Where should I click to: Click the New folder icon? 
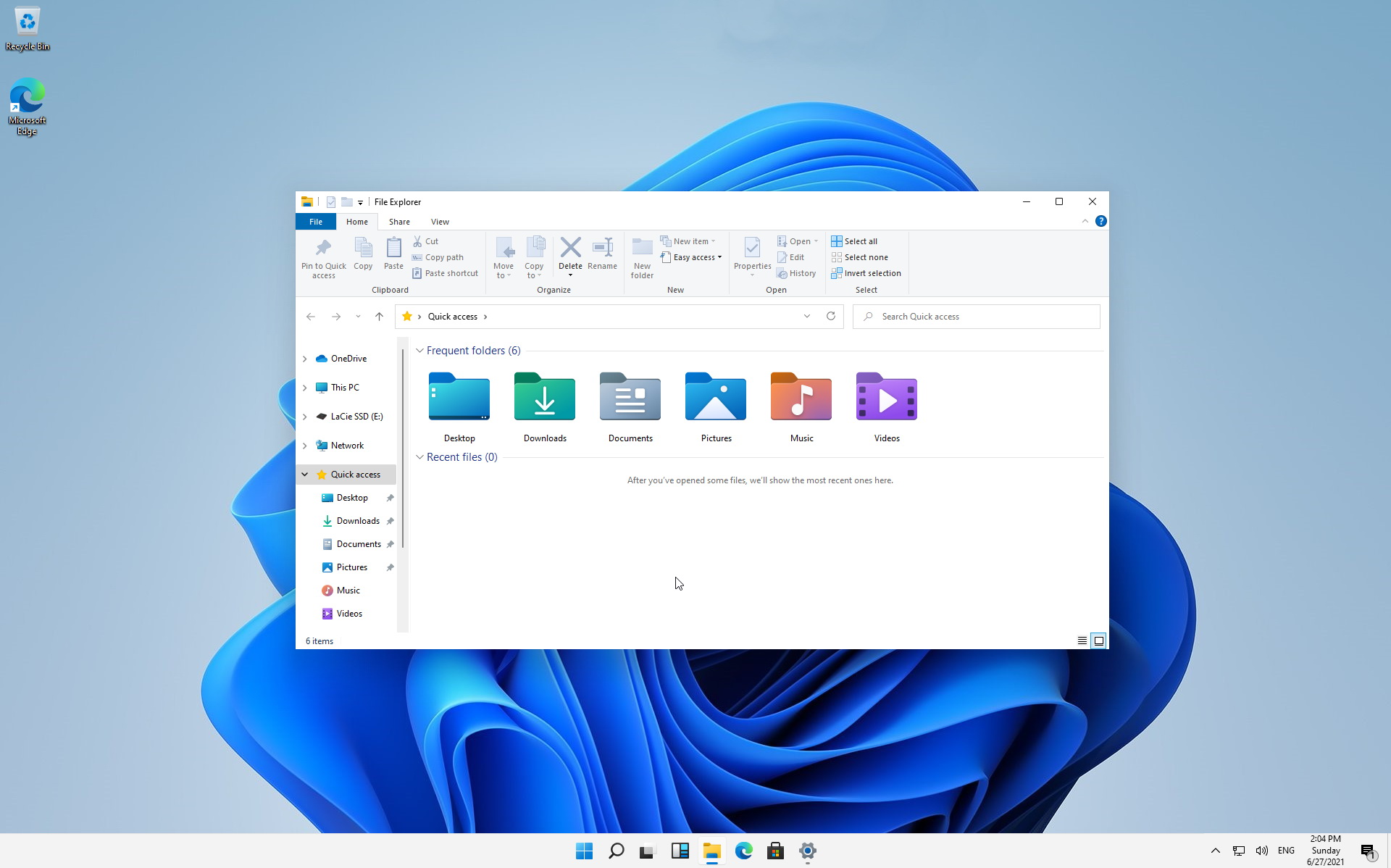point(642,248)
